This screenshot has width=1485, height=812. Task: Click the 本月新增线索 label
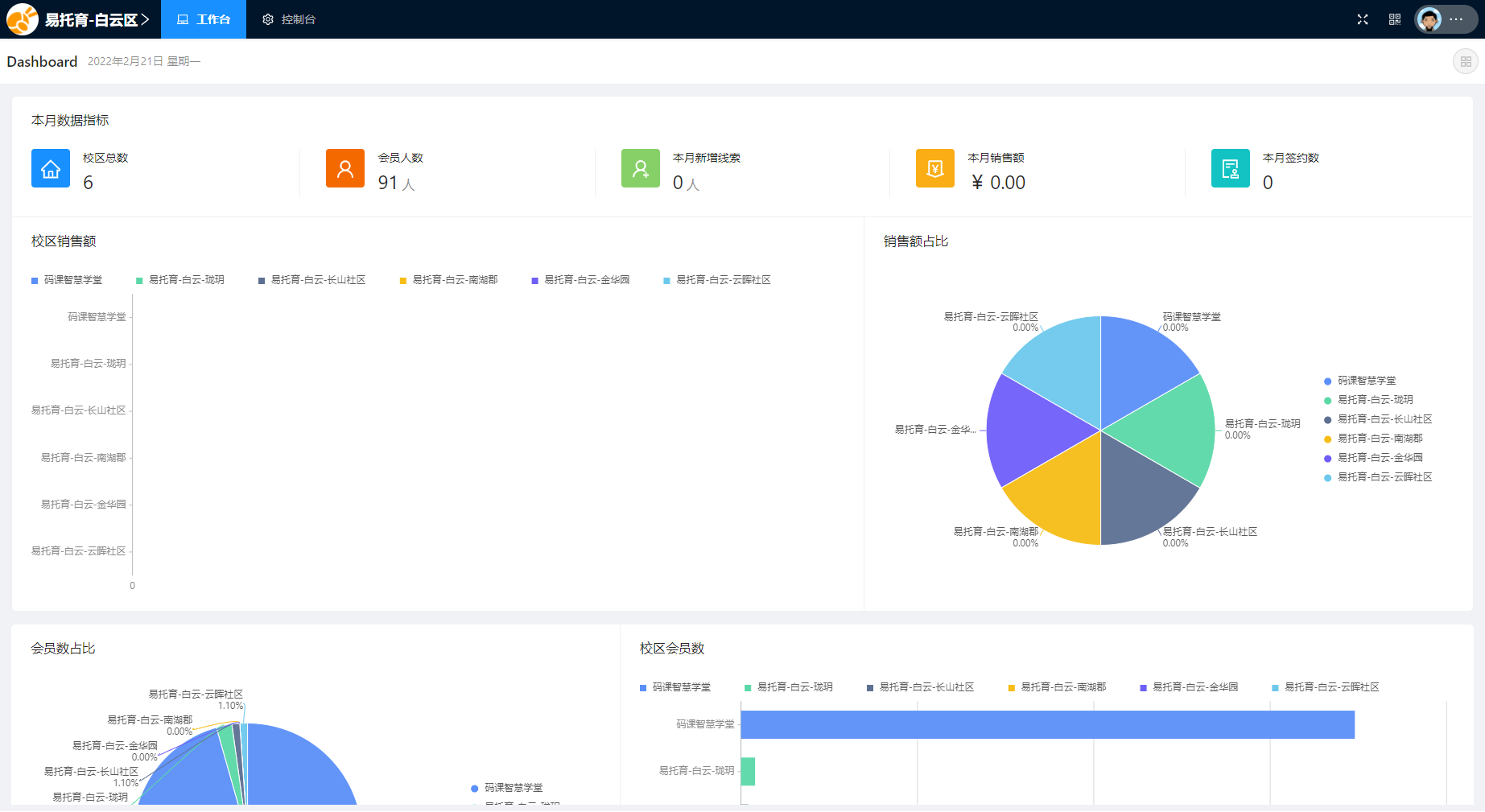[x=707, y=158]
